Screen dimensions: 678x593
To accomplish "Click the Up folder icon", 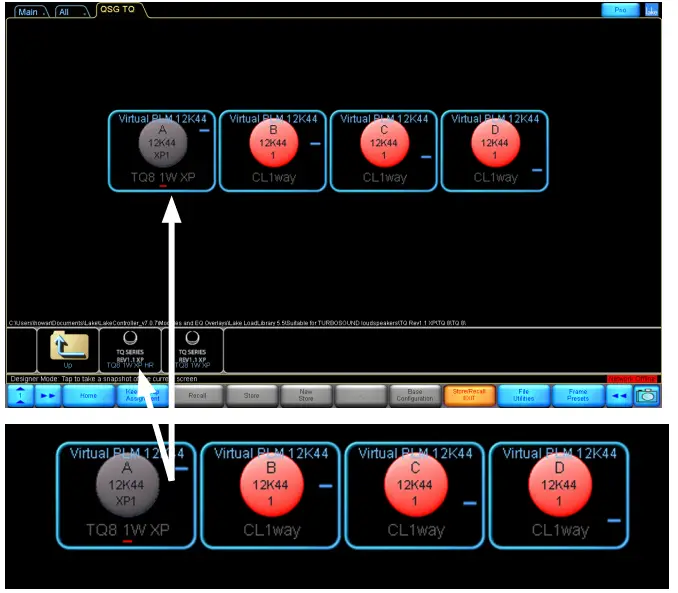I will coord(69,351).
